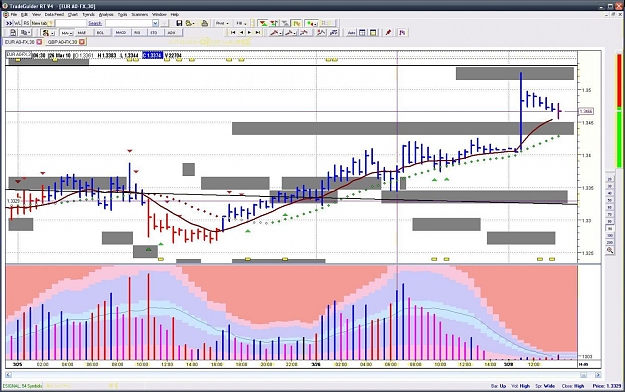Image resolution: width=625 pixels, height=392 pixels.
Task: Click the yellow window layout icon
Action: coord(373,33)
